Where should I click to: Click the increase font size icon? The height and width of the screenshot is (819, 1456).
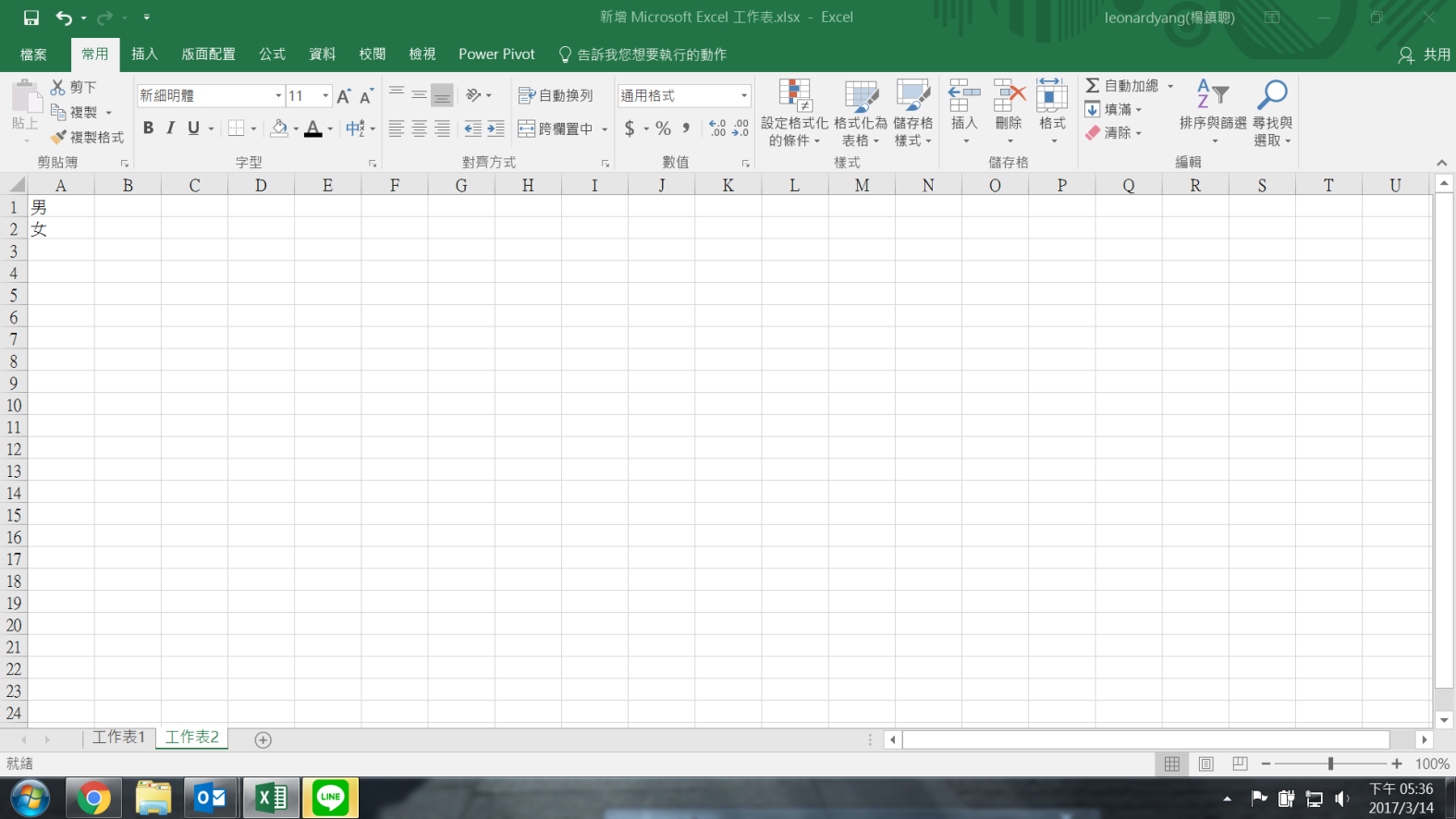tap(344, 96)
